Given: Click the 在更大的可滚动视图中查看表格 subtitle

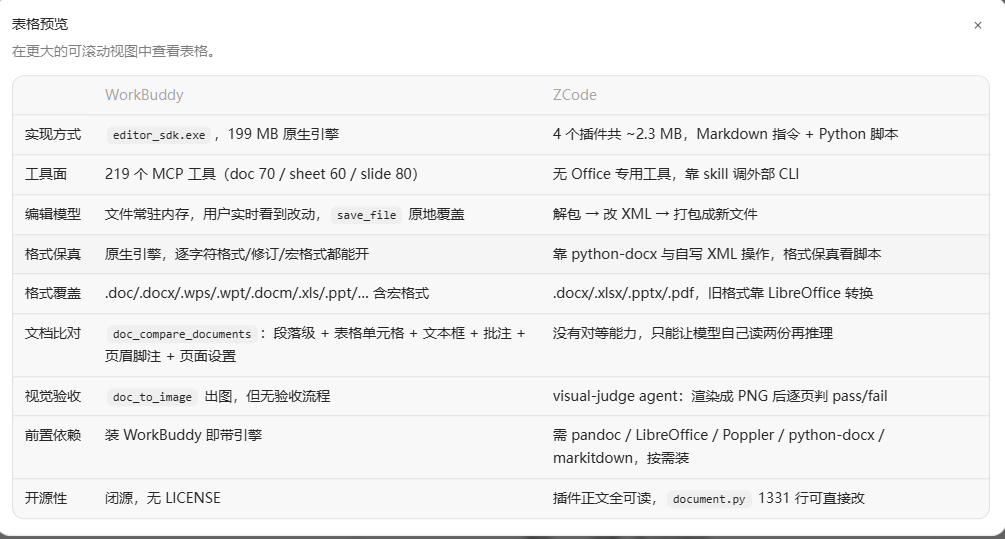Looking at the screenshot, I should (x=115, y=51).
